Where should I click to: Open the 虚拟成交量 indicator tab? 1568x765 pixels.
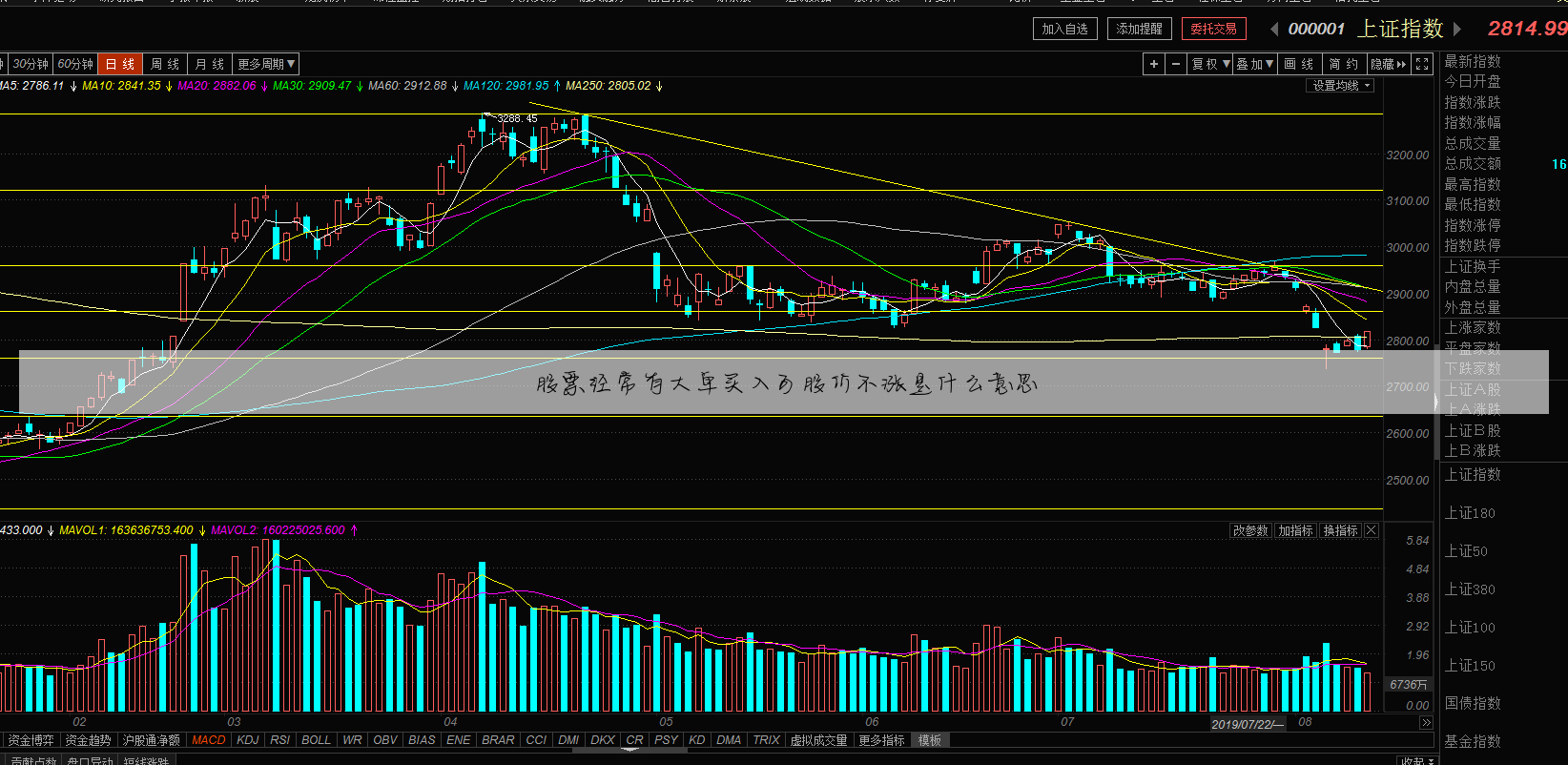(819, 740)
